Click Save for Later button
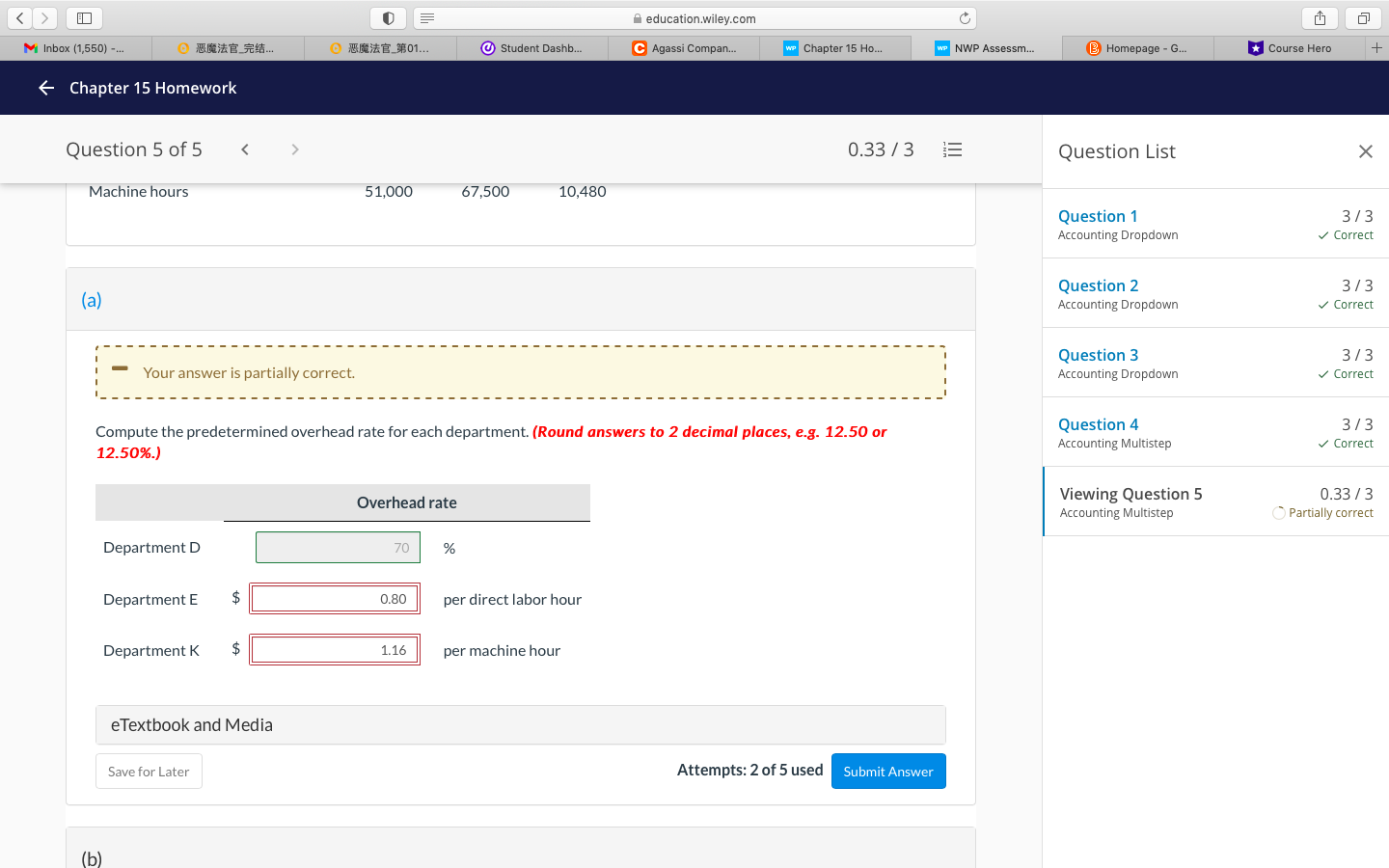The height and width of the screenshot is (868, 1389). click(x=149, y=772)
